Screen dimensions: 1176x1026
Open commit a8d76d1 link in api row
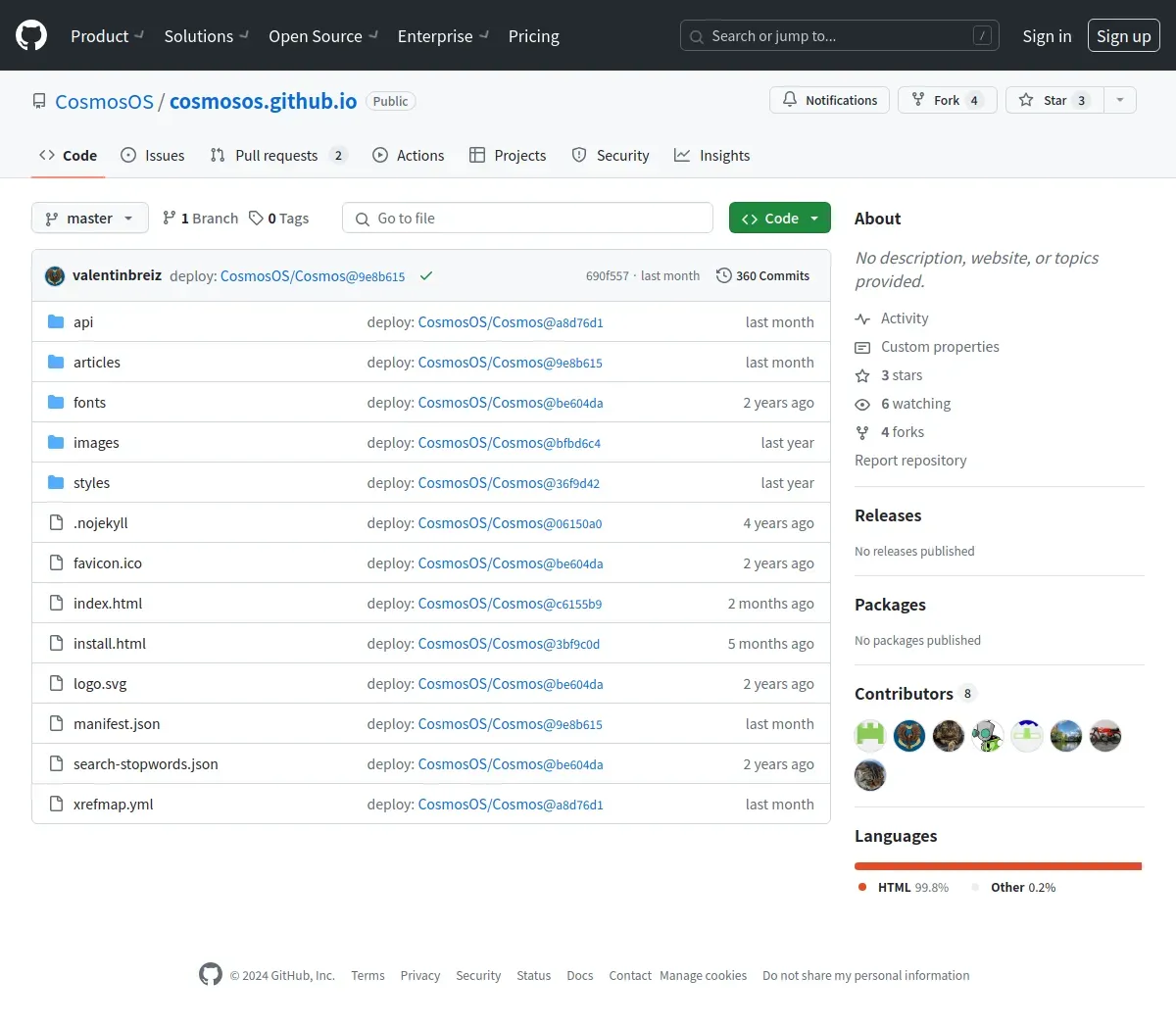coord(511,321)
